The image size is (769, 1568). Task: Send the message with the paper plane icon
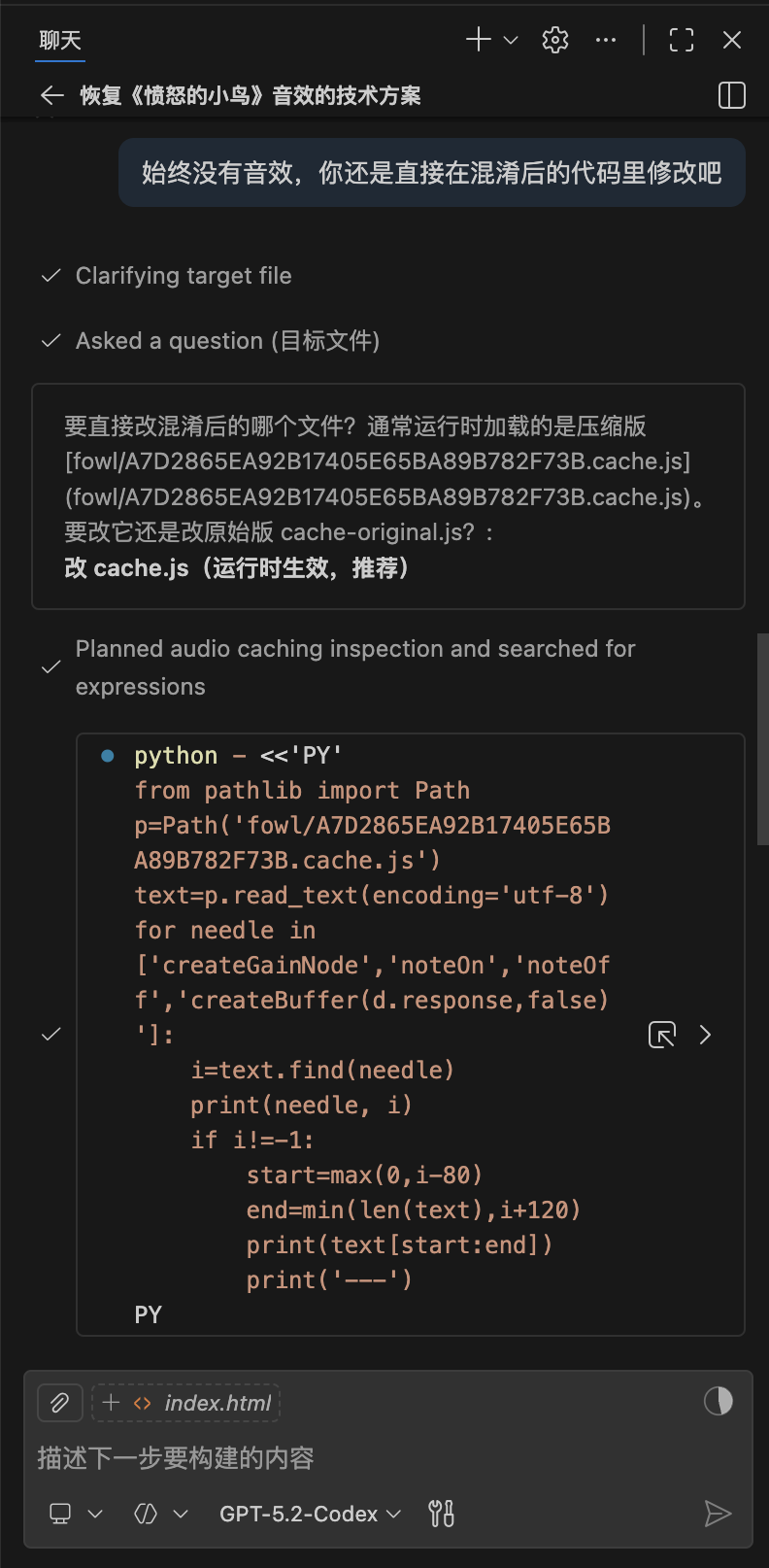719,1513
